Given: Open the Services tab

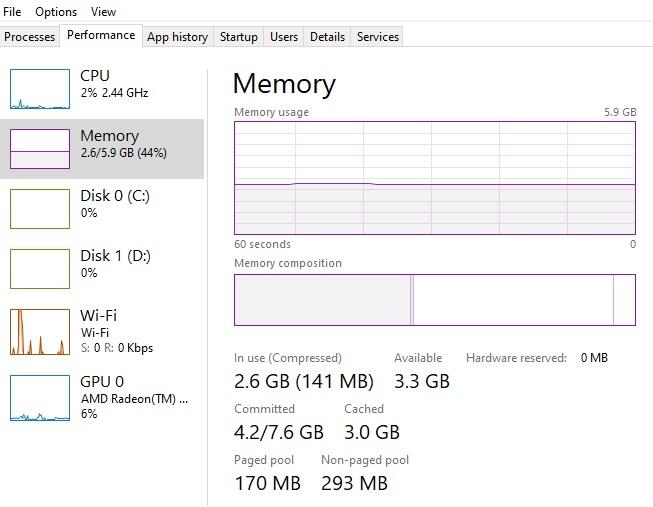Looking at the screenshot, I should pyautogui.click(x=378, y=37).
